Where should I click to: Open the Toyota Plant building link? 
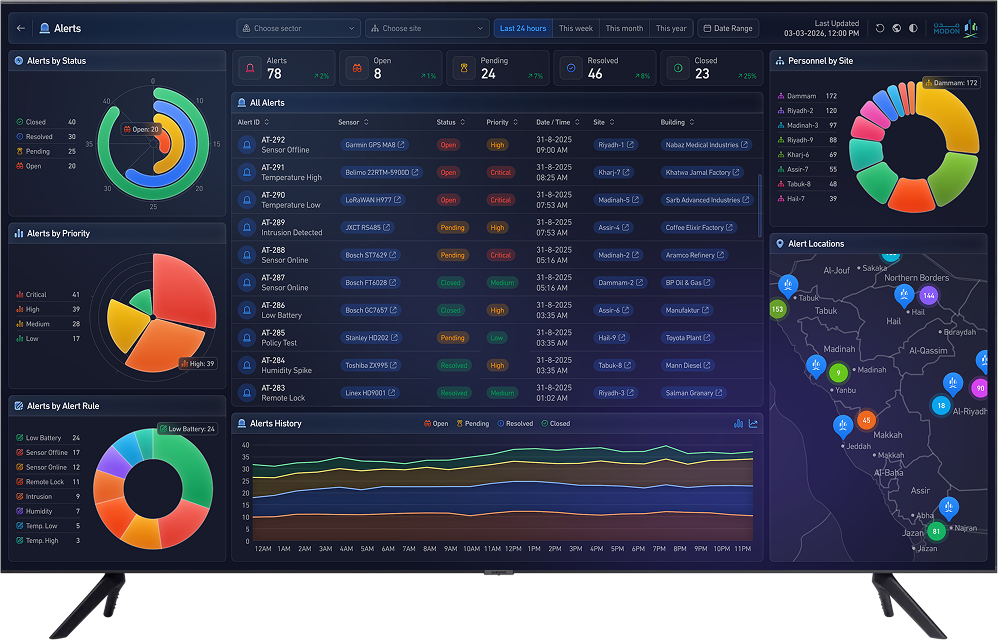click(x=687, y=338)
